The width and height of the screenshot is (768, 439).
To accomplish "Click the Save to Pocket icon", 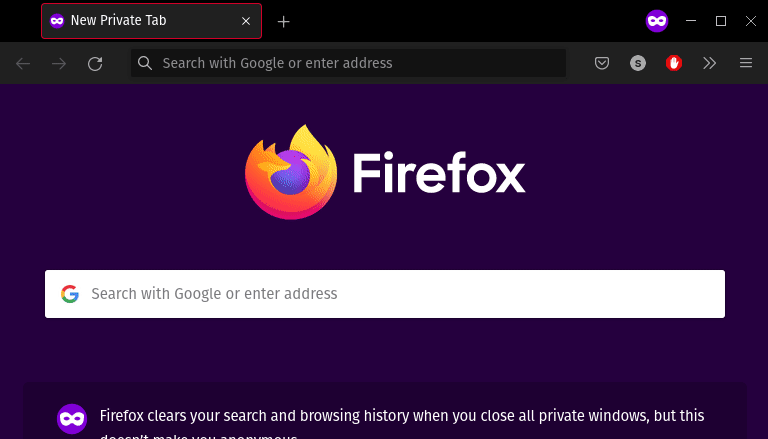I will point(602,63).
